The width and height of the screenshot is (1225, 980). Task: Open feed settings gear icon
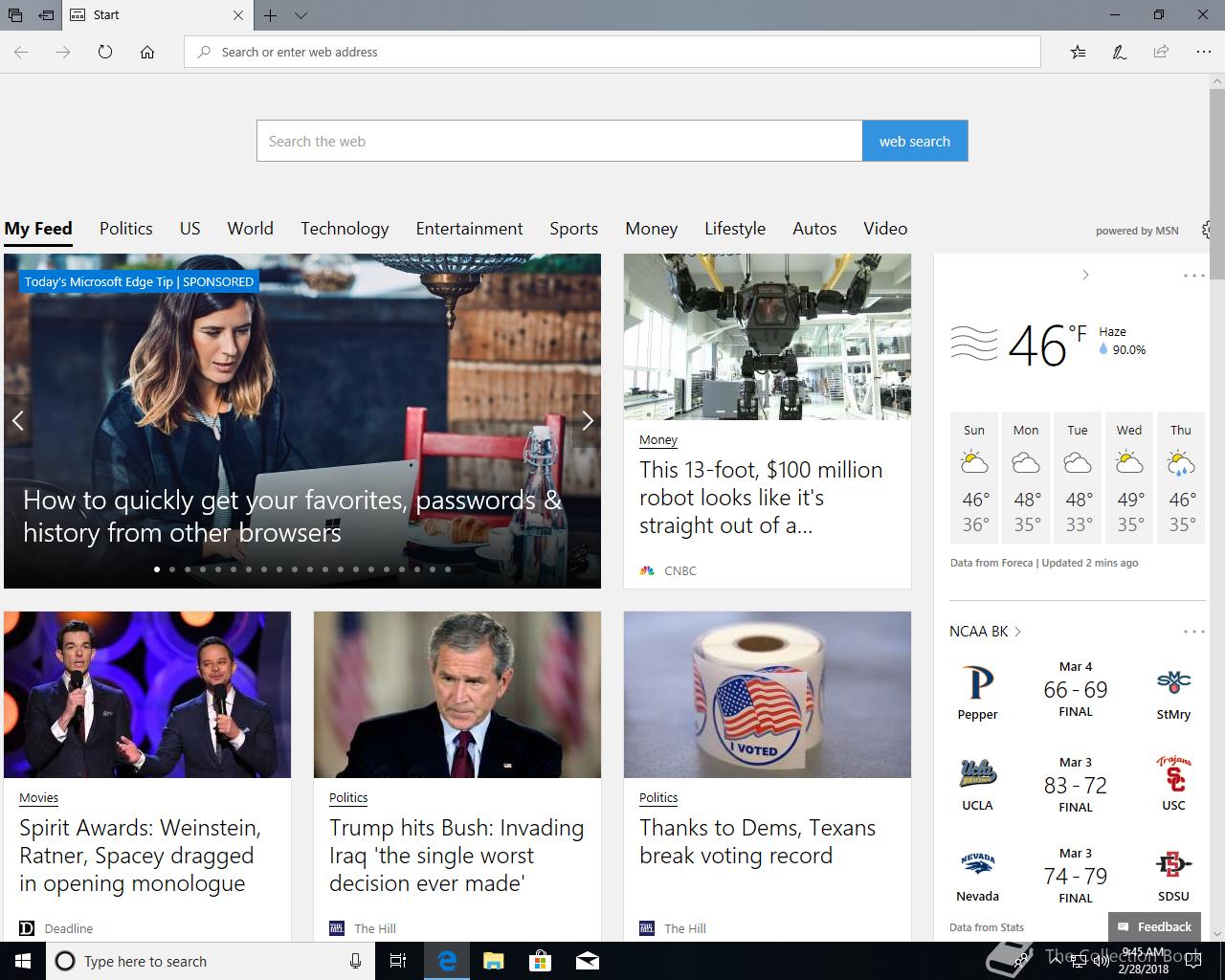1206,230
